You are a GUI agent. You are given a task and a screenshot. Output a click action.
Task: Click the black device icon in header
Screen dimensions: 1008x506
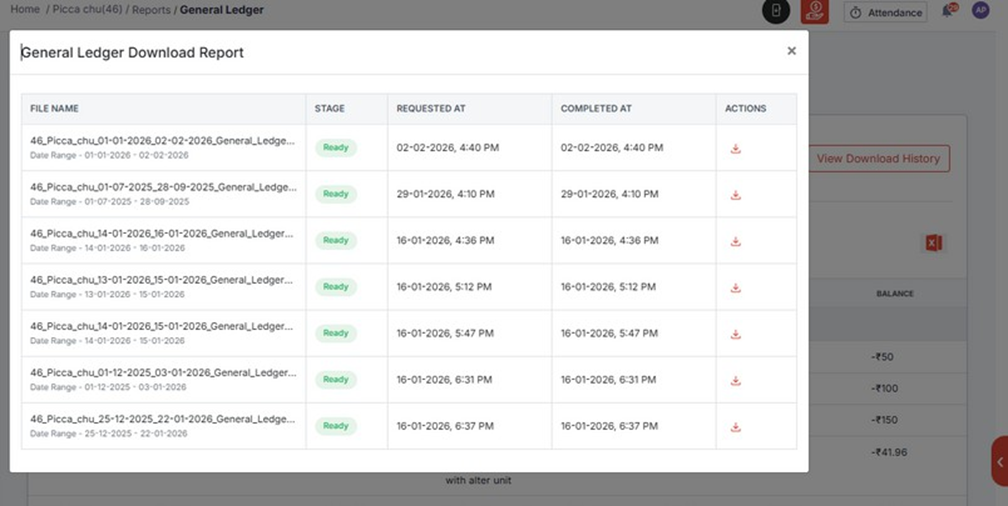coord(775,11)
